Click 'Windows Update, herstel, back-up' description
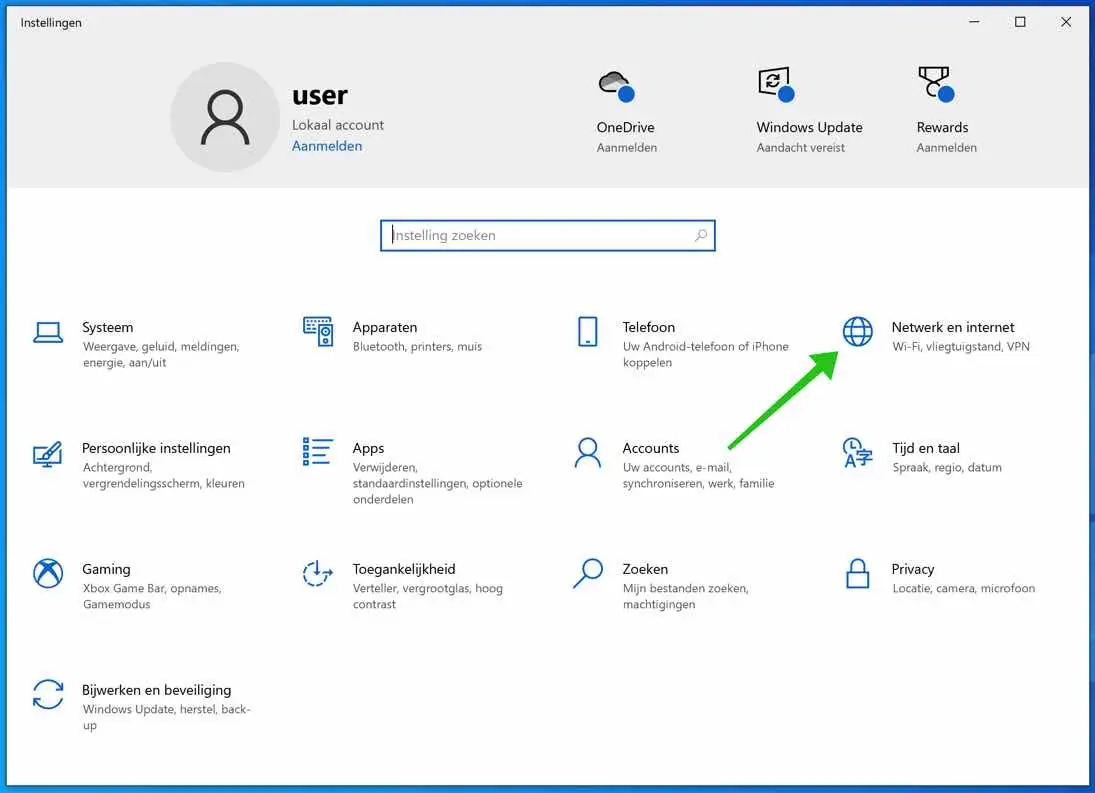This screenshot has width=1095, height=793. coord(166,717)
